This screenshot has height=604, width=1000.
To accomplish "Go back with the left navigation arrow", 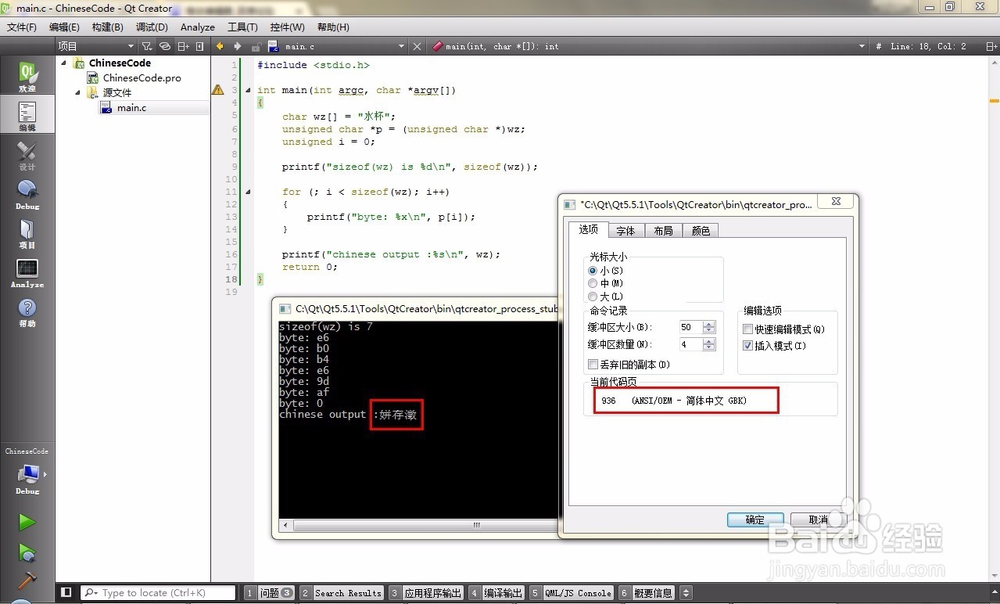I will (220, 46).
